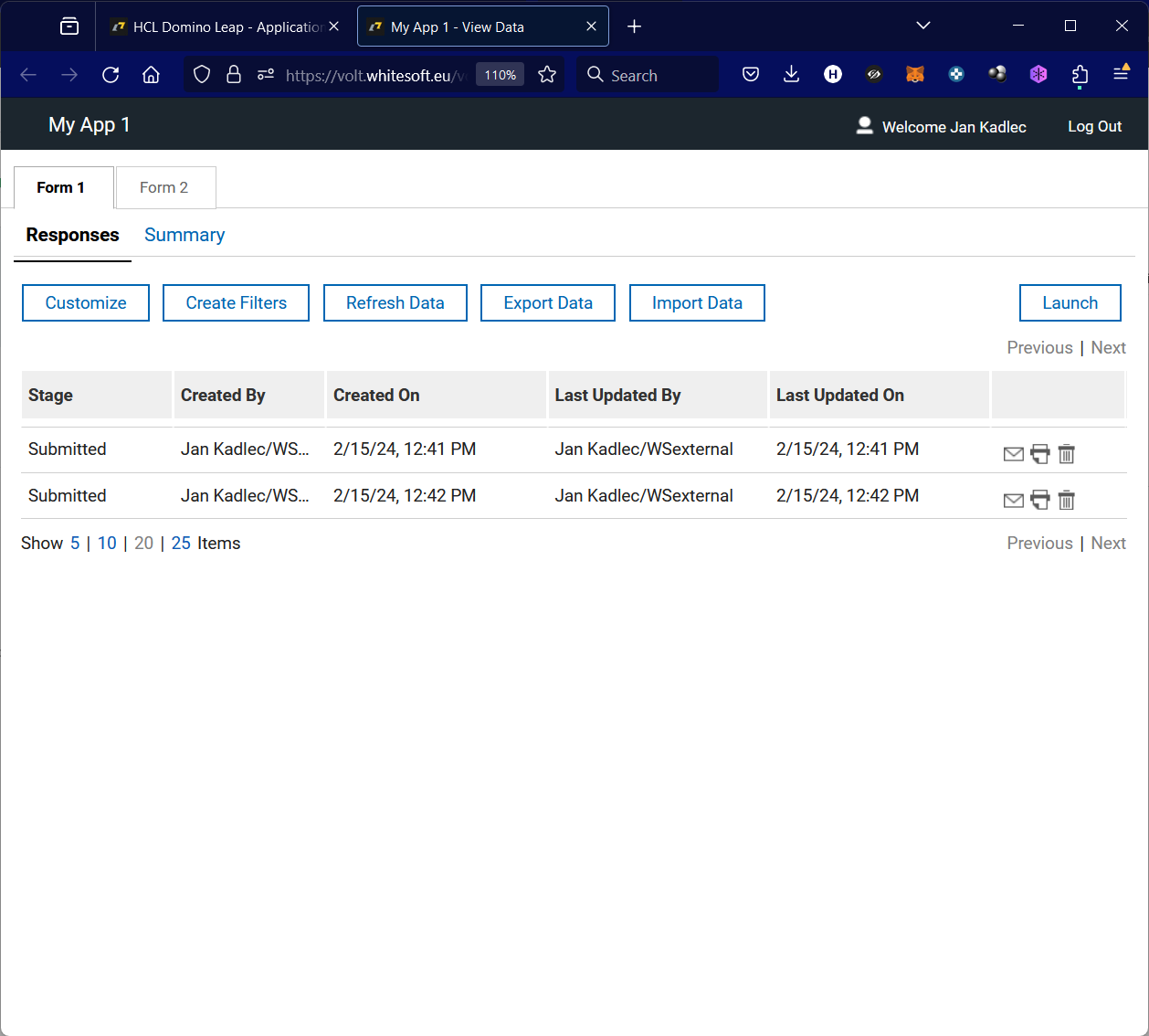The height and width of the screenshot is (1036, 1149).
Task: Open the MetaMask extension icon
Action: [x=915, y=74]
